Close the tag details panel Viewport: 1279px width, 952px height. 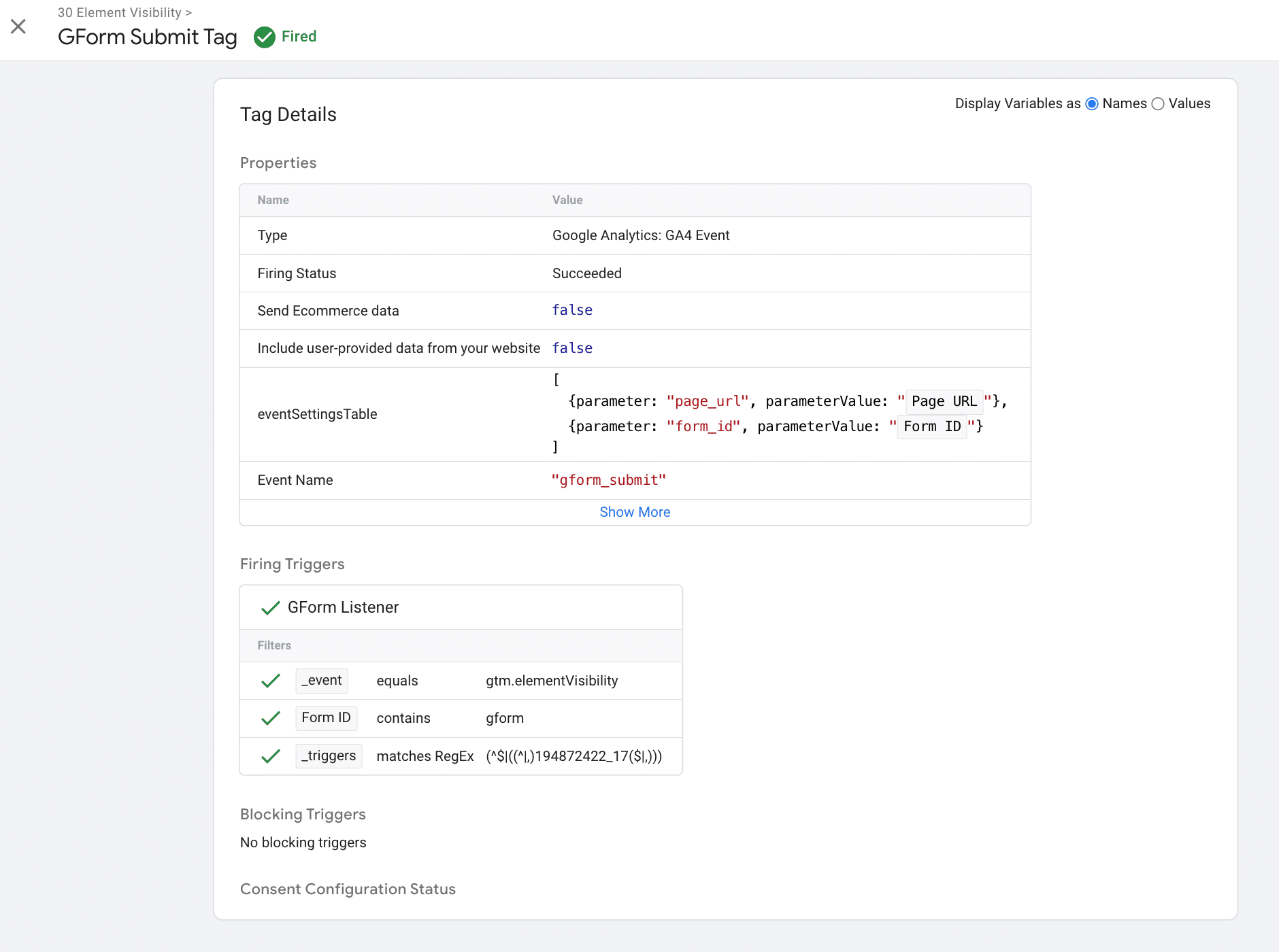[18, 27]
